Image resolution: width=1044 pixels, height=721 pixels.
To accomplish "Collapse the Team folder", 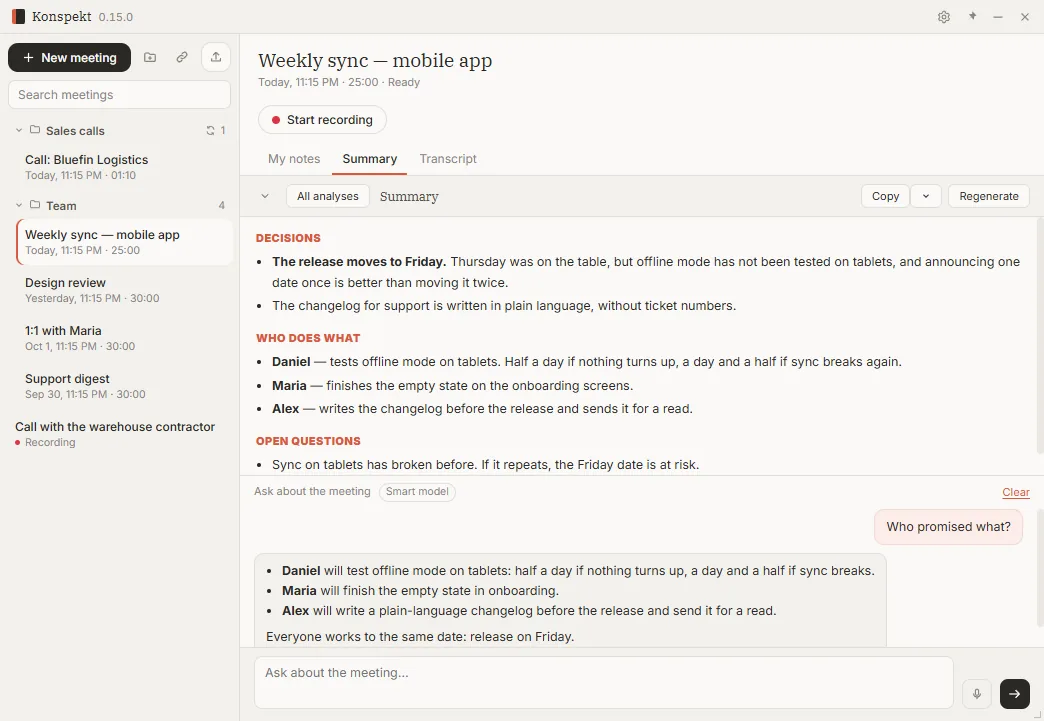I will pyautogui.click(x=19, y=205).
